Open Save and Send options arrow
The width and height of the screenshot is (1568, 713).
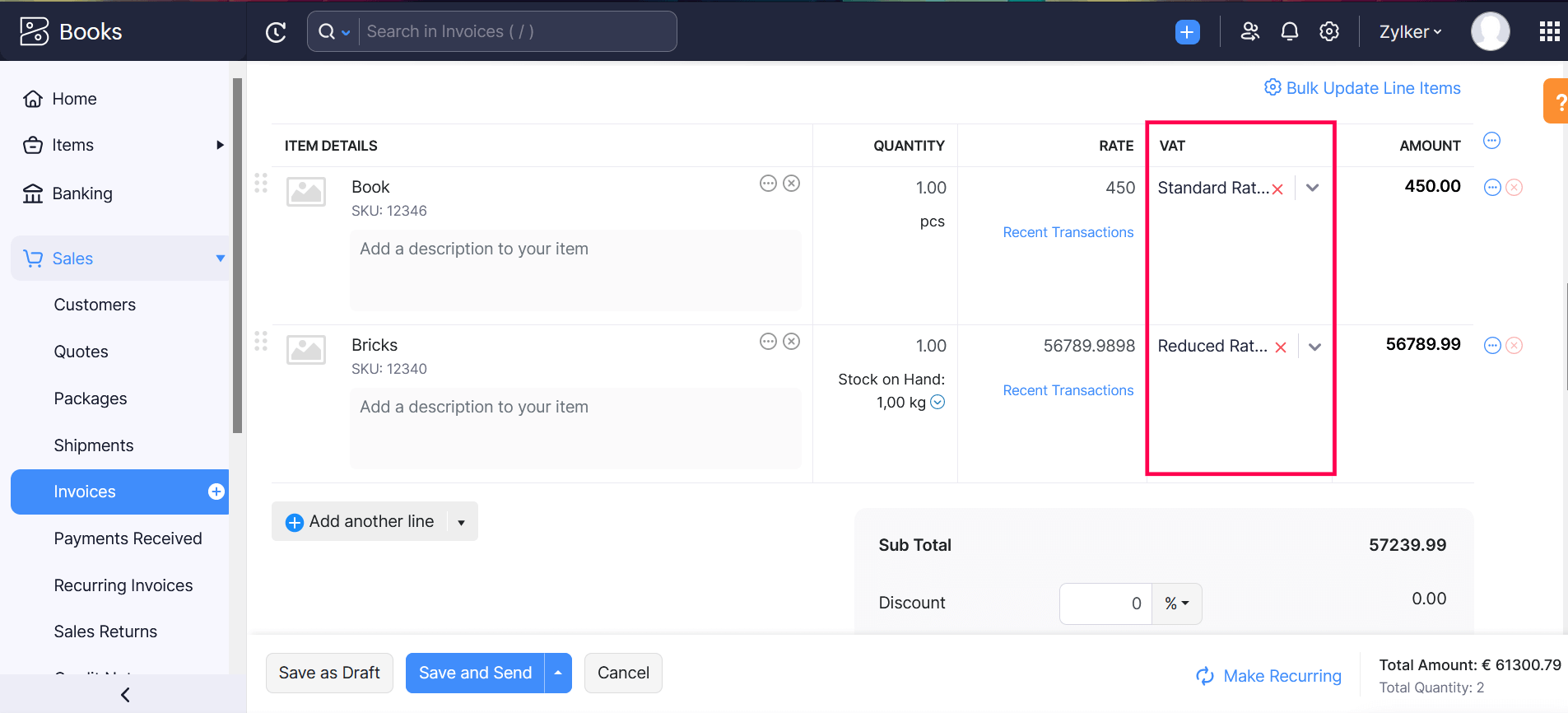point(558,673)
